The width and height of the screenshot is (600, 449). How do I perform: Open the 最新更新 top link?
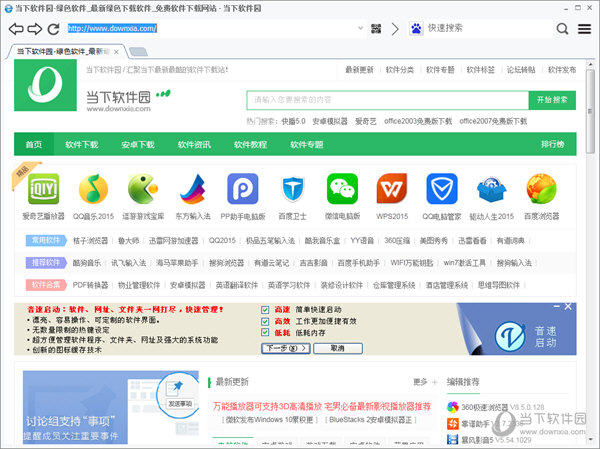pos(359,70)
